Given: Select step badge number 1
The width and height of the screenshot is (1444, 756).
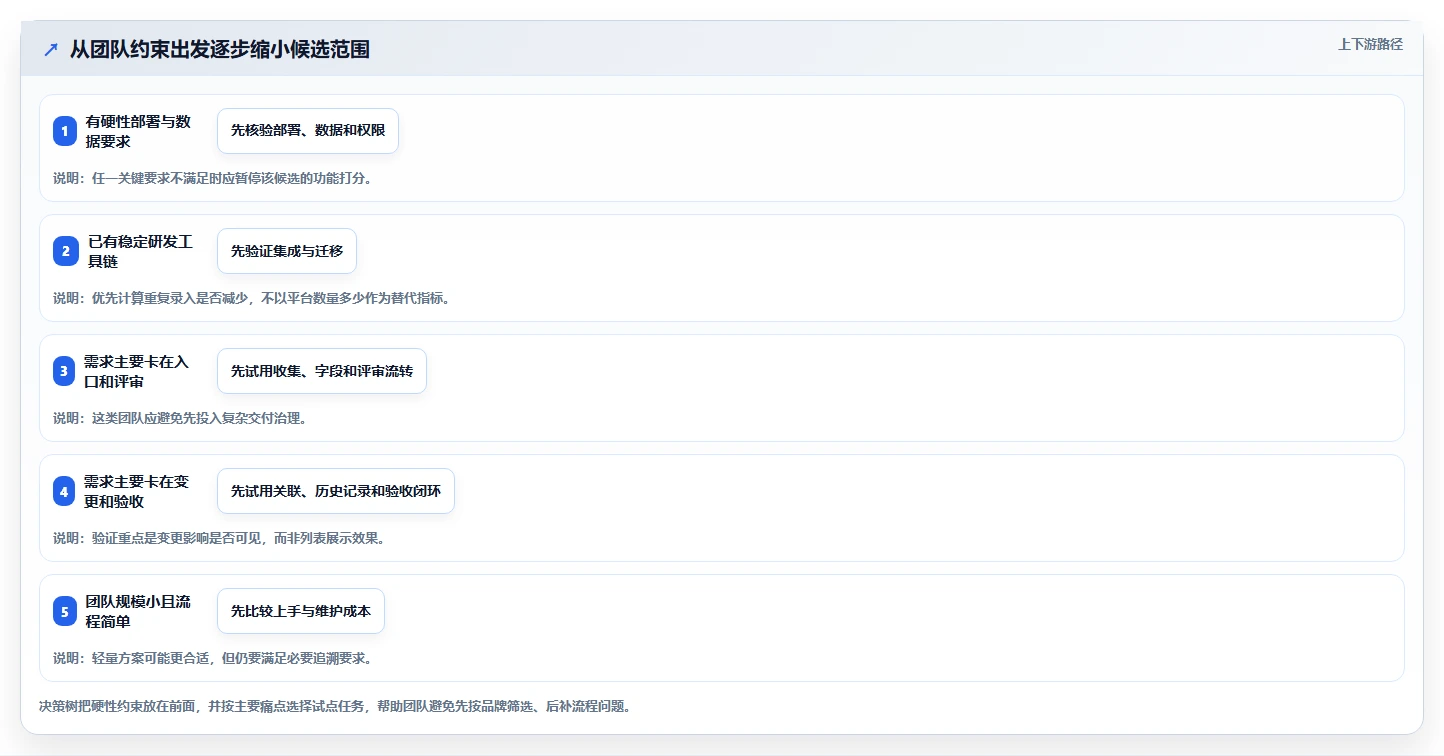Looking at the screenshot, I should click(65, 131).
